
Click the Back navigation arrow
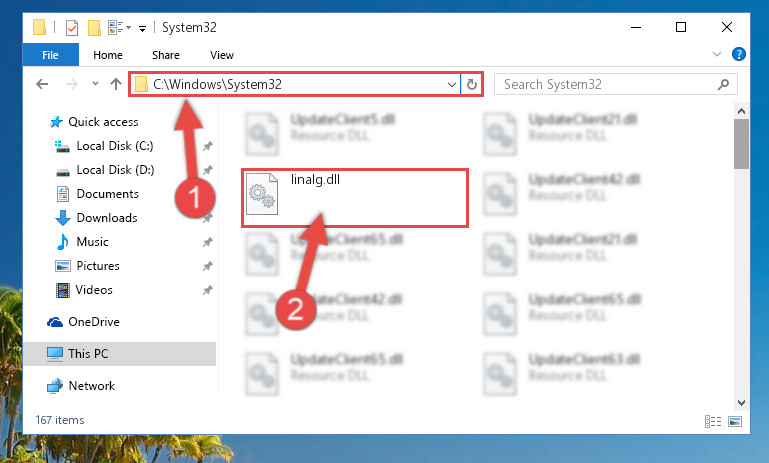(x=42, y=84)
